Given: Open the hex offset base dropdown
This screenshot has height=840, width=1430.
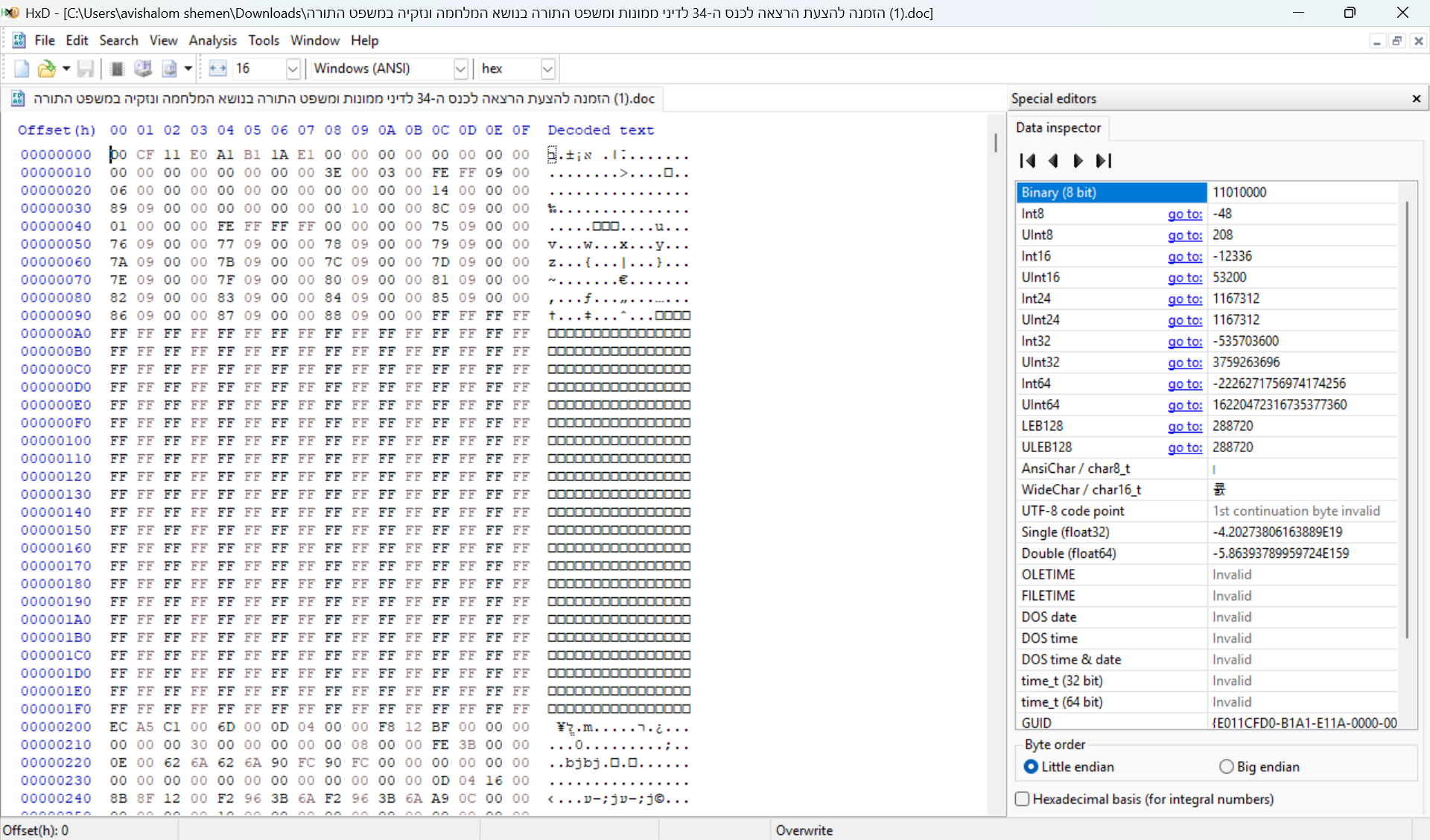Looking at the screenshot, I should [x=547, y=69].
